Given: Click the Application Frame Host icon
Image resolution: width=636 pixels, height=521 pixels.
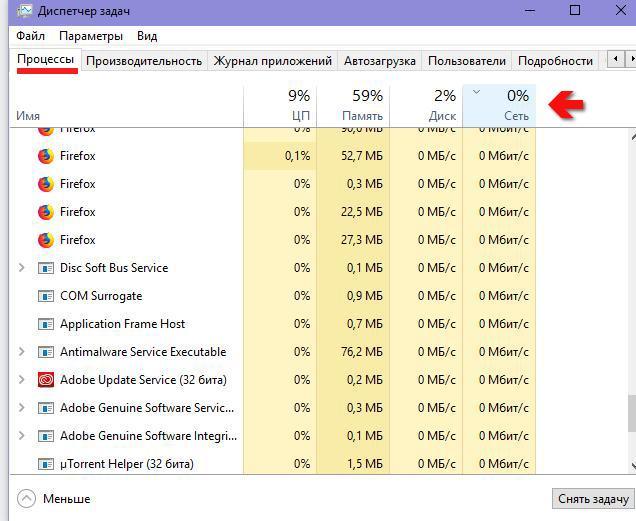Looking at the screenshot, I should 45,324.
